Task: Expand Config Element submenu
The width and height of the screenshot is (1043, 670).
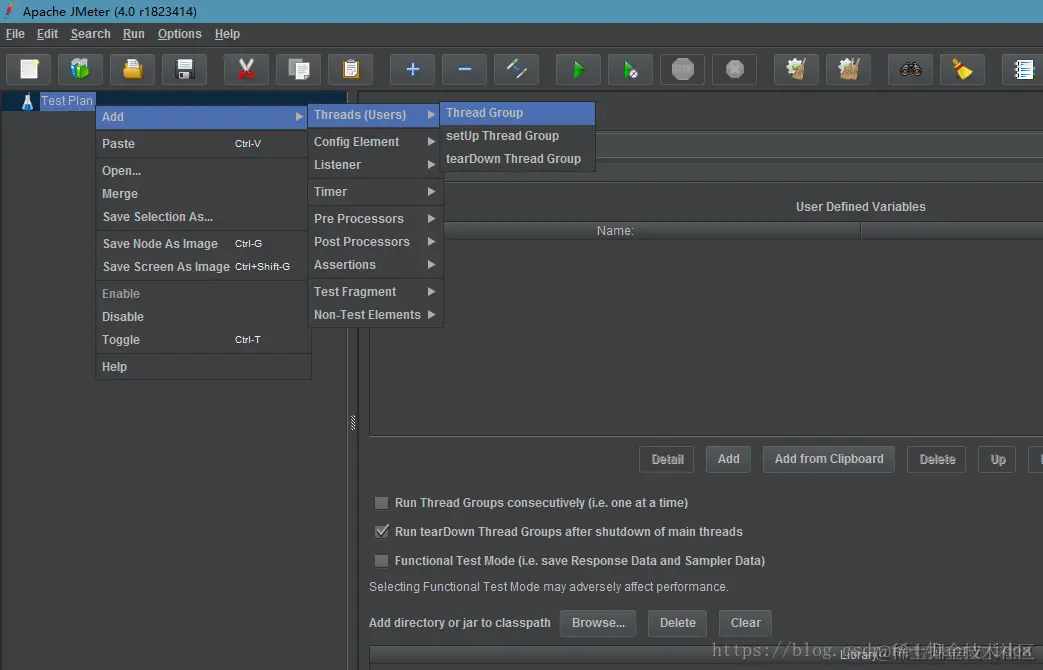Action: 374,142
